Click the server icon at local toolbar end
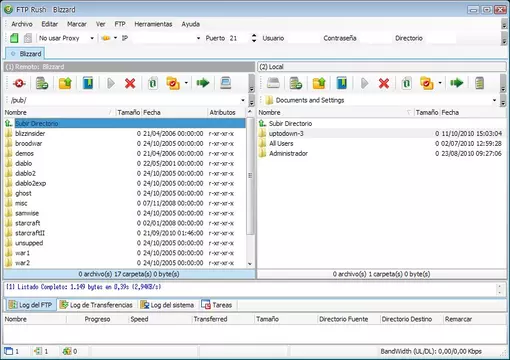 coord(479,83)
